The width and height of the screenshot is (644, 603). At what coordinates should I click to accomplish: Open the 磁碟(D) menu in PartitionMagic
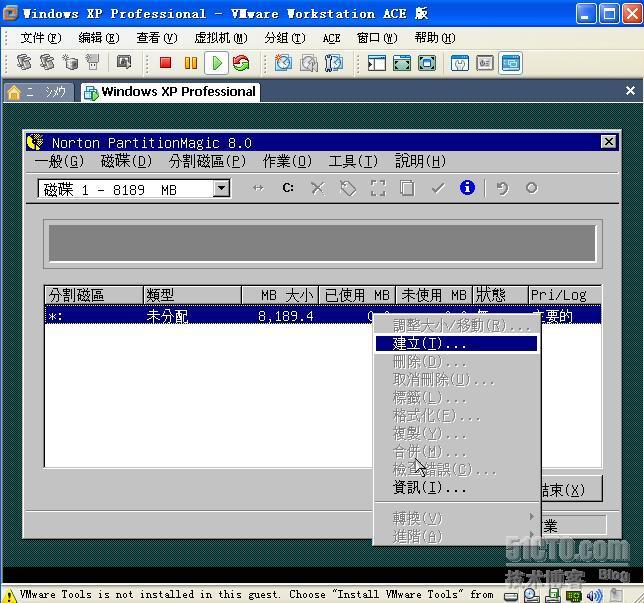click(126, 161)
